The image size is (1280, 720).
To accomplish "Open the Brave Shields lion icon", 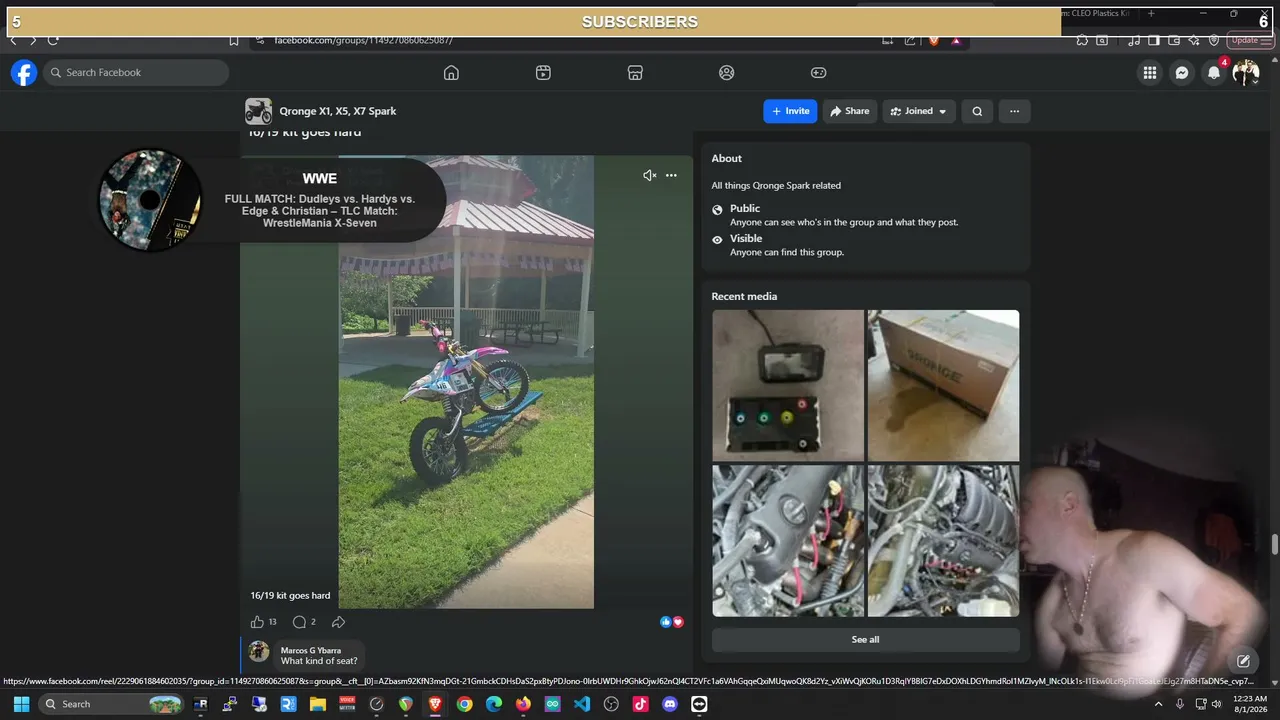I will [934, 40].
